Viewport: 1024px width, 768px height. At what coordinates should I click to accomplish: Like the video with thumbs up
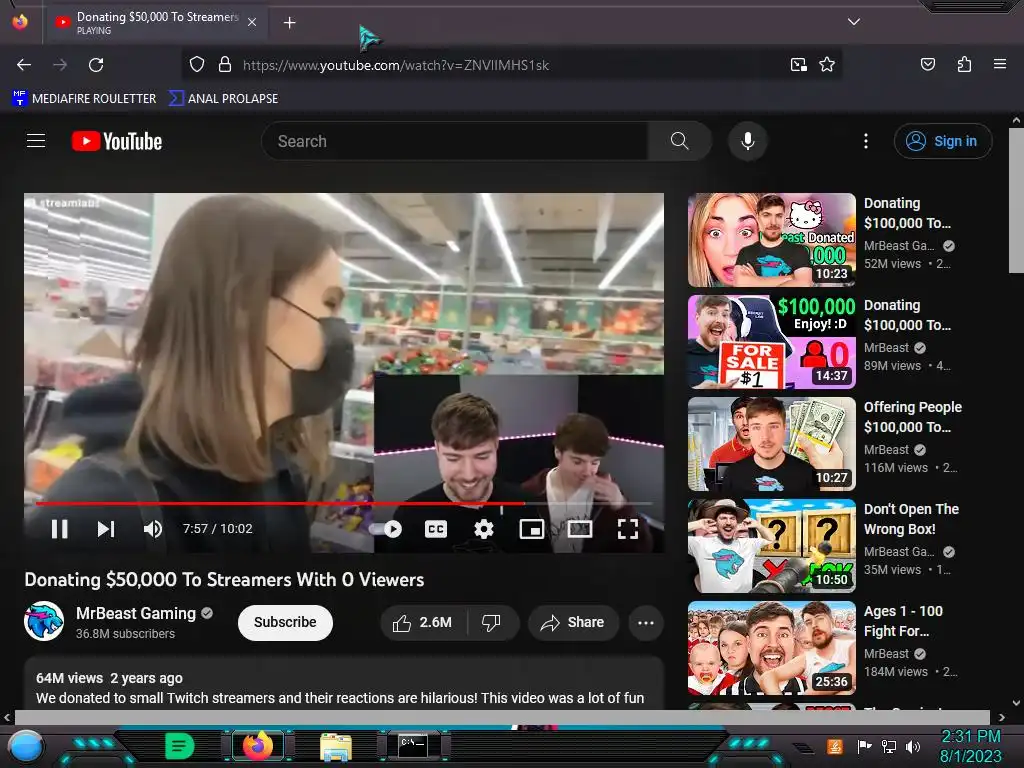coord(423,622)
